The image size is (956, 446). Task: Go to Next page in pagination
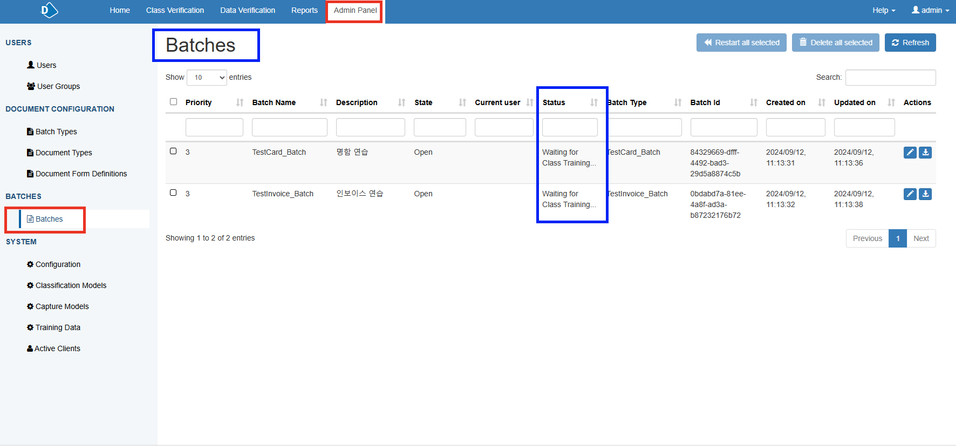921,239
